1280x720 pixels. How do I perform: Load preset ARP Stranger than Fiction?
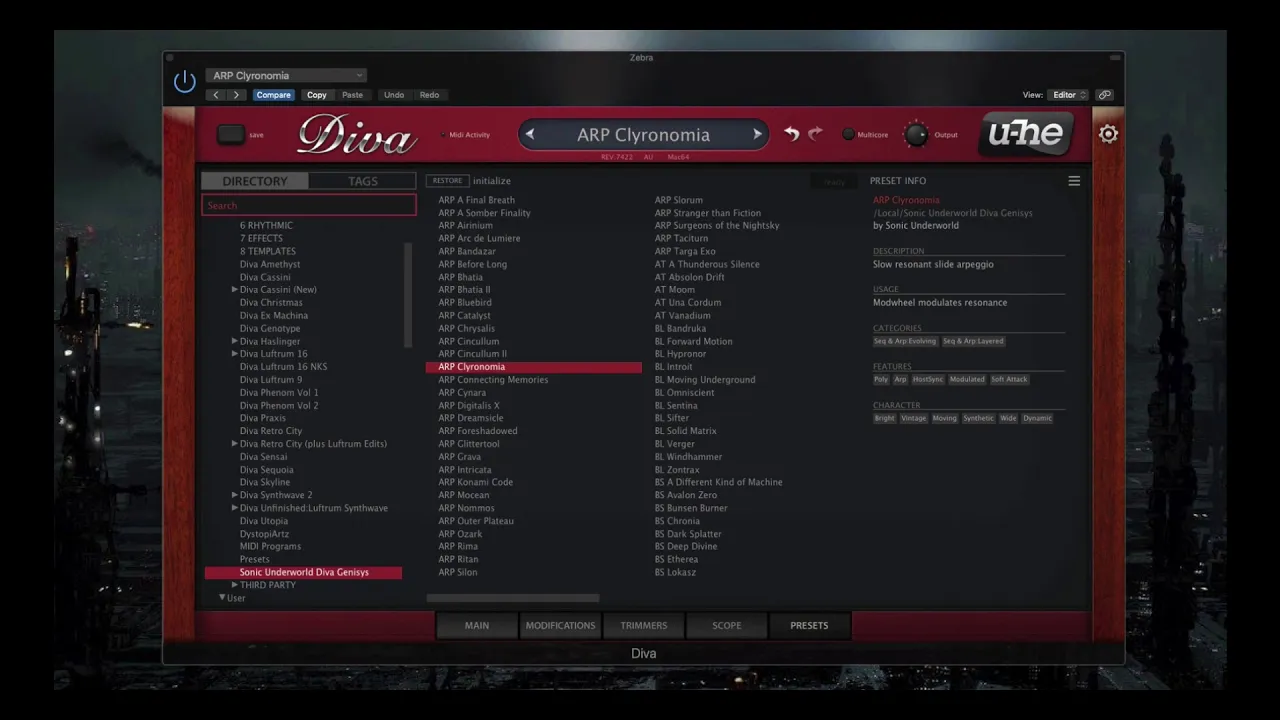[708, 213]
